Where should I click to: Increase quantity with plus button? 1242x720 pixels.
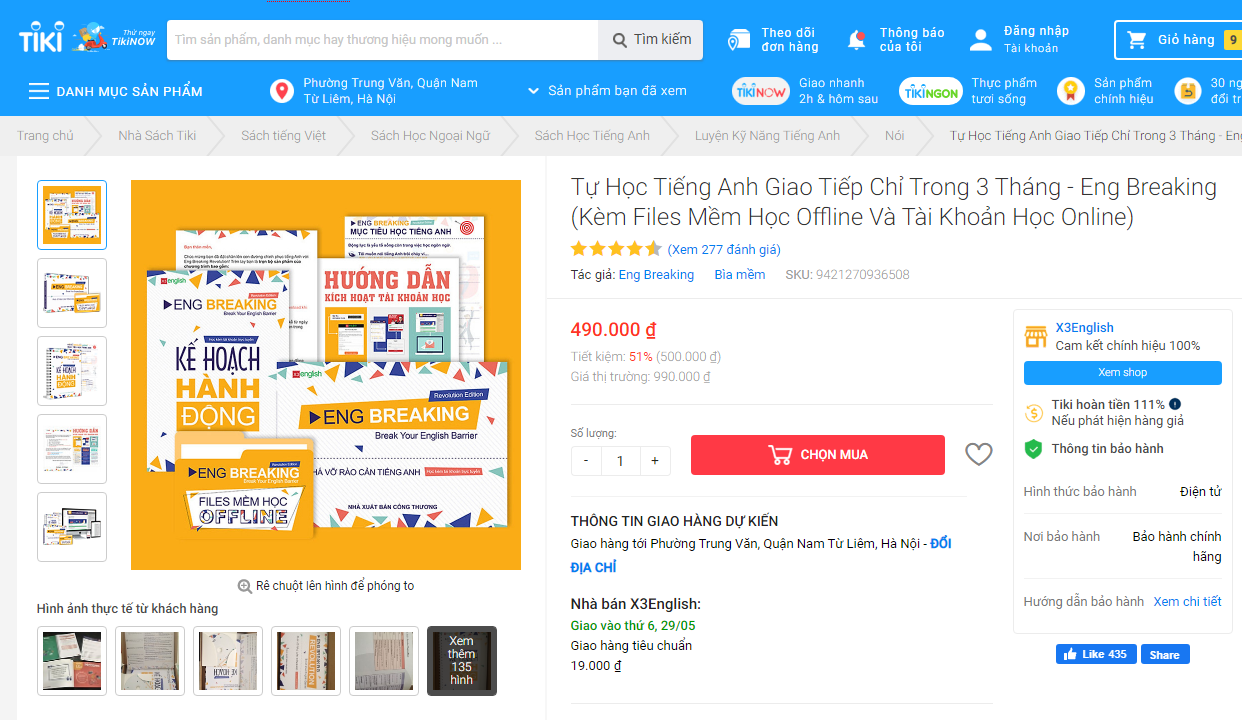655,461
